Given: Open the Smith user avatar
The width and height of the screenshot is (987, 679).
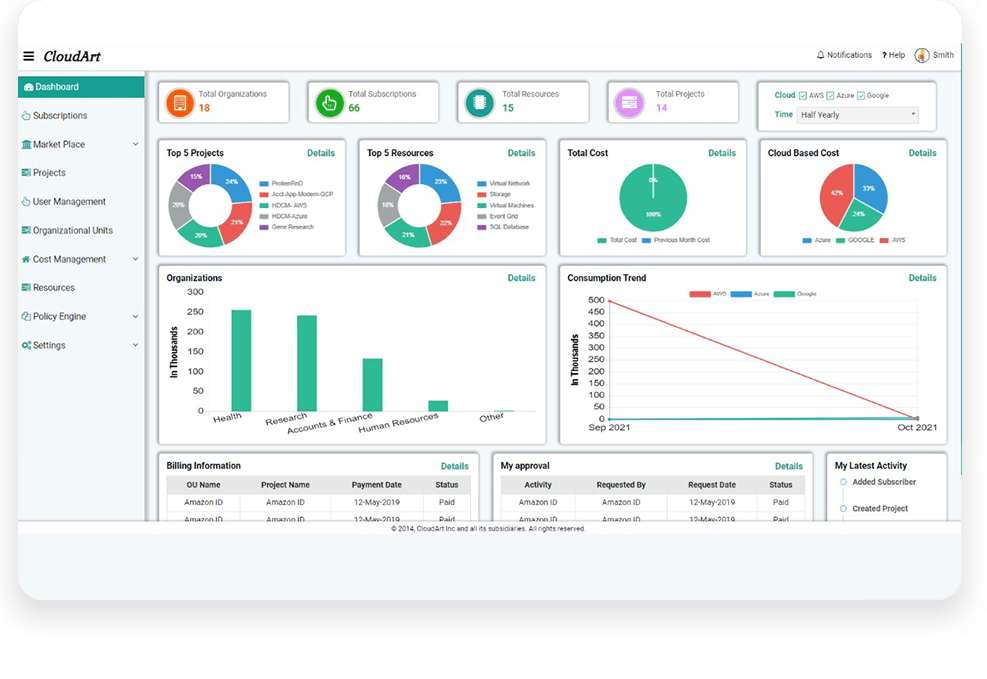Looking at the screenshot, I should [922, 55].
